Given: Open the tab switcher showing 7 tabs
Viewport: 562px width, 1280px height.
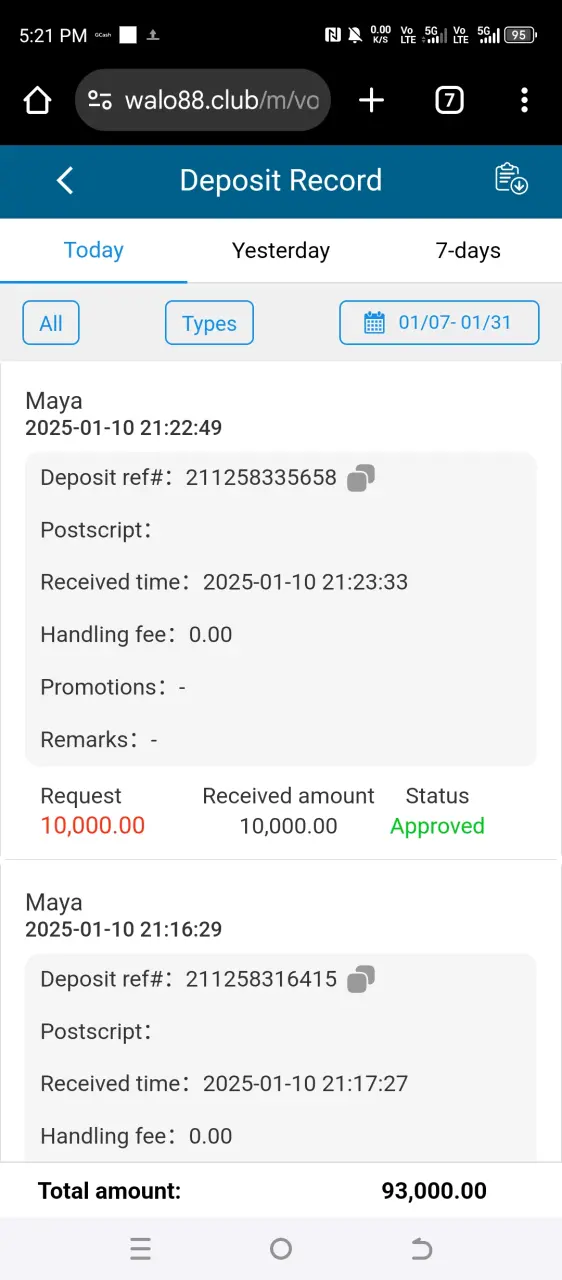Looking at the screenshot, I should 449,100.
